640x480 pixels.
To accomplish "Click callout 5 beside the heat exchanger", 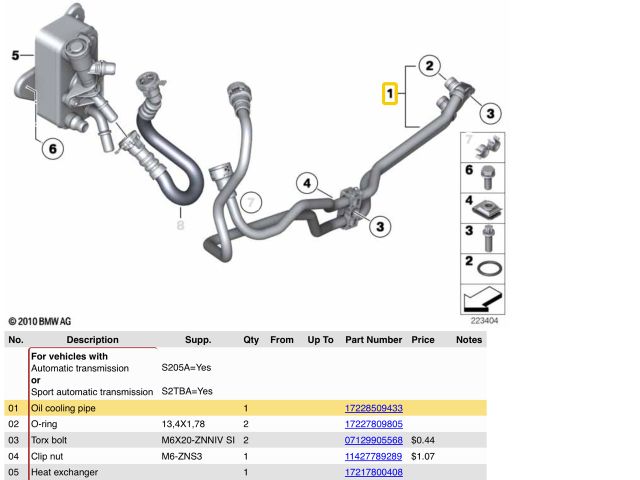I will (x=16, y=56).
